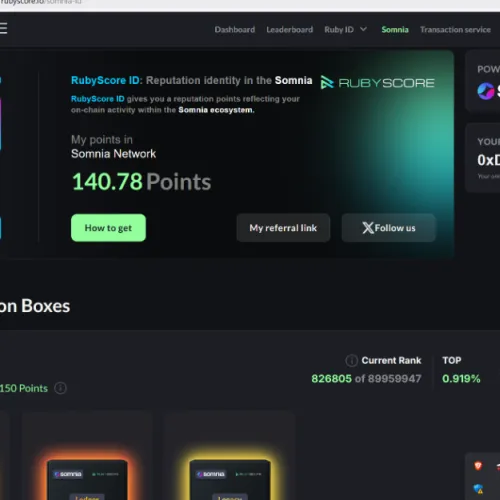Select the Somnia nav item
This screenshot has width=500, height=500.
[395, 30]
